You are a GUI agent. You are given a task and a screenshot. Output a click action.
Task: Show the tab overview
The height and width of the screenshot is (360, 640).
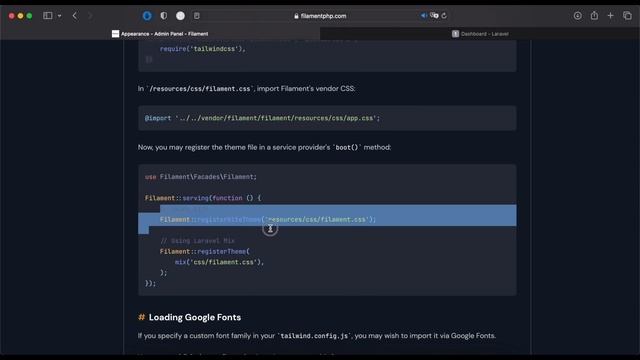click(x=627, y=16)
